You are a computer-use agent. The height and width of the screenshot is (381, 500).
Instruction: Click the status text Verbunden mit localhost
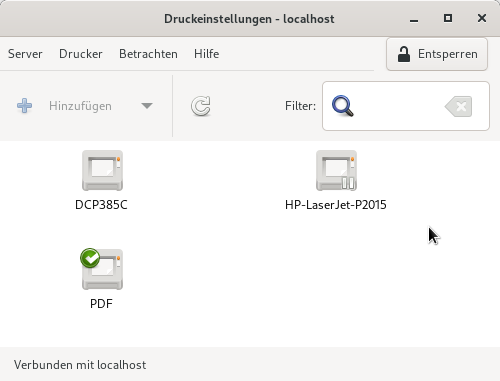[x=80, y=365]
